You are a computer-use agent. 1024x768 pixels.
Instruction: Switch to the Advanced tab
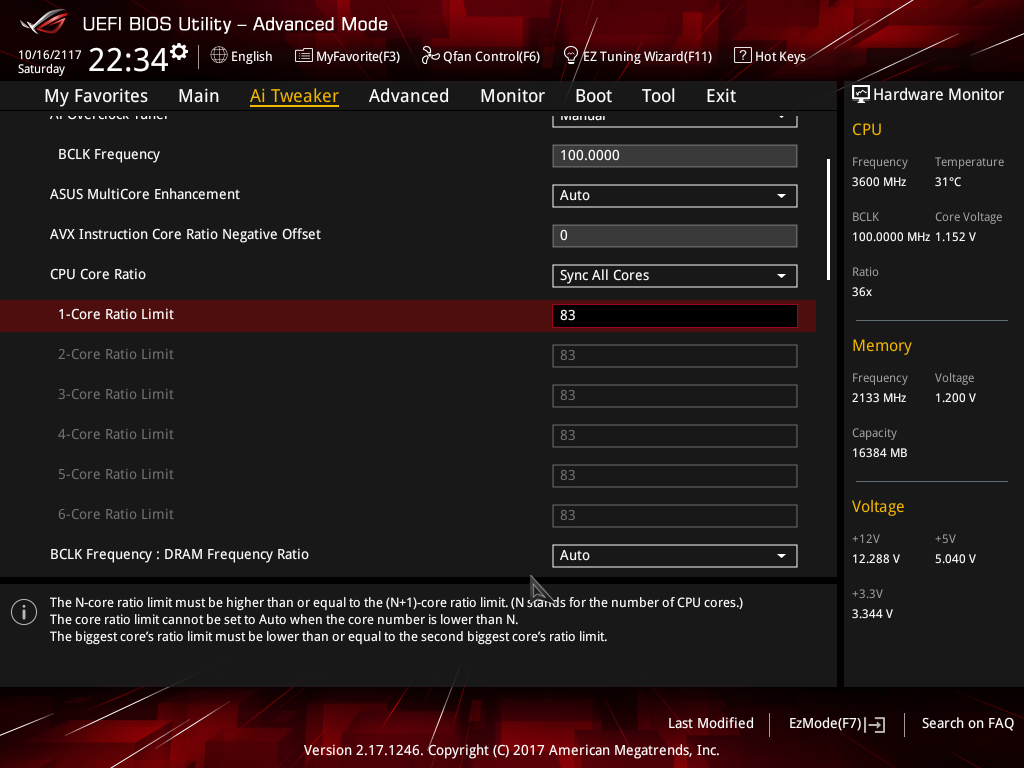409,96
